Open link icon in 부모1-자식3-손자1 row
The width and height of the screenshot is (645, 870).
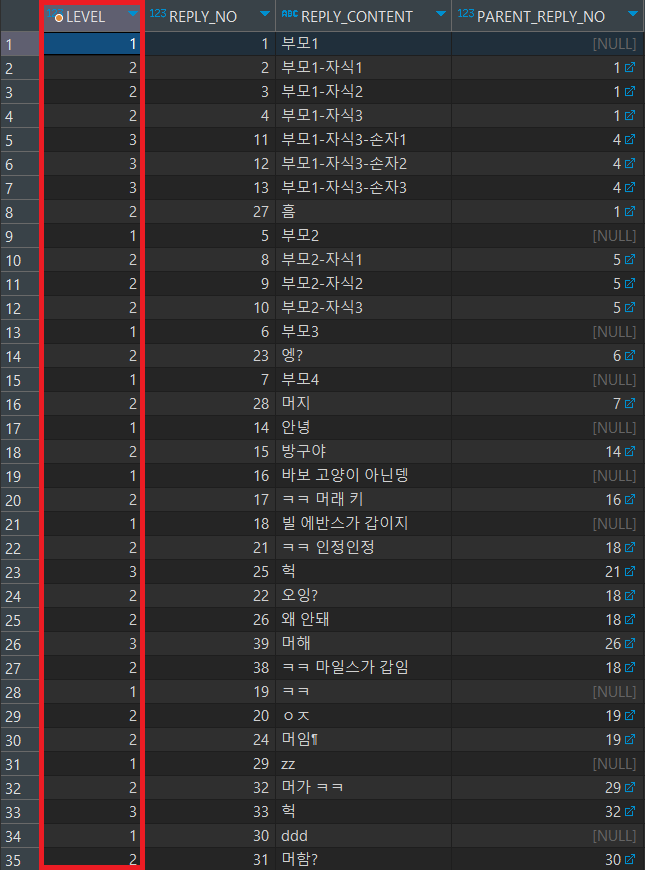point(629,139)
